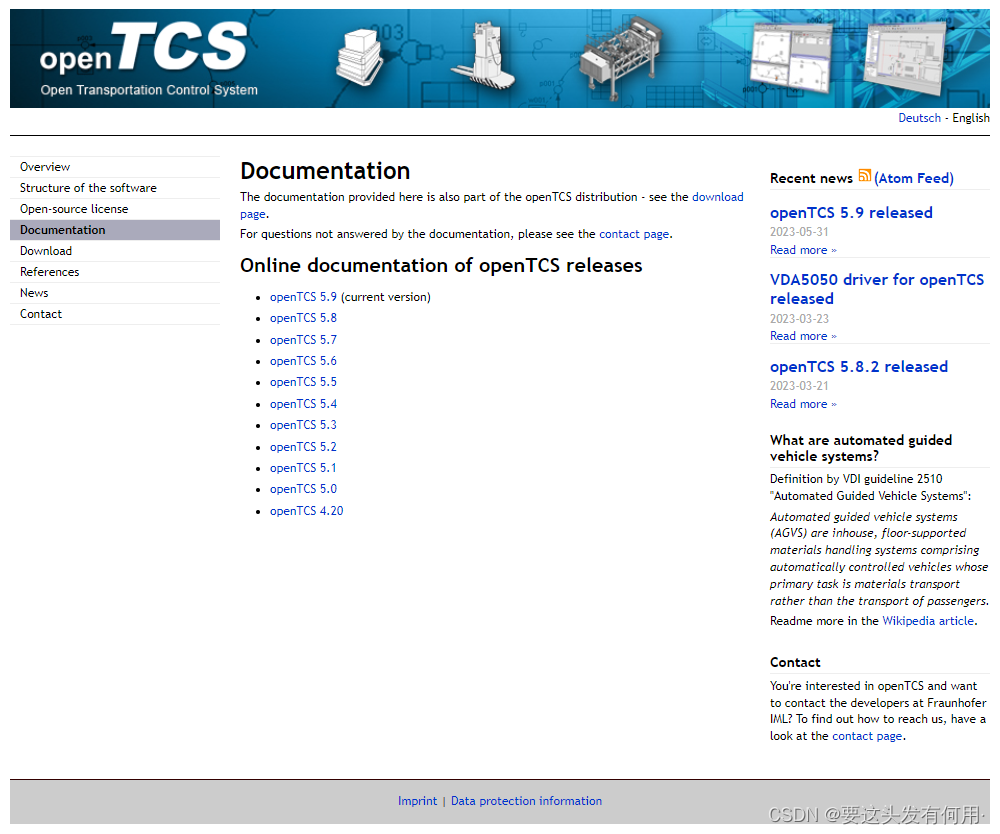This screenshot has height=834, width=1000.
Task: Open Contact in the sidebar menu
Action: (115, 314)
